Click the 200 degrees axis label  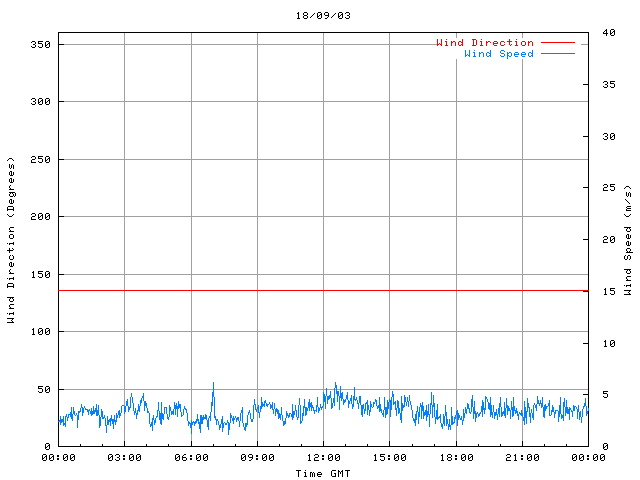coord(40,217)
